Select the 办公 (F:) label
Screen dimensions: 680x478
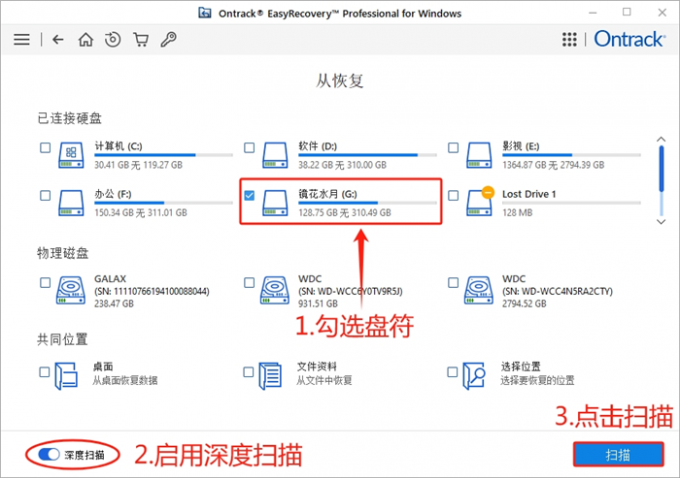click(113, 194)
